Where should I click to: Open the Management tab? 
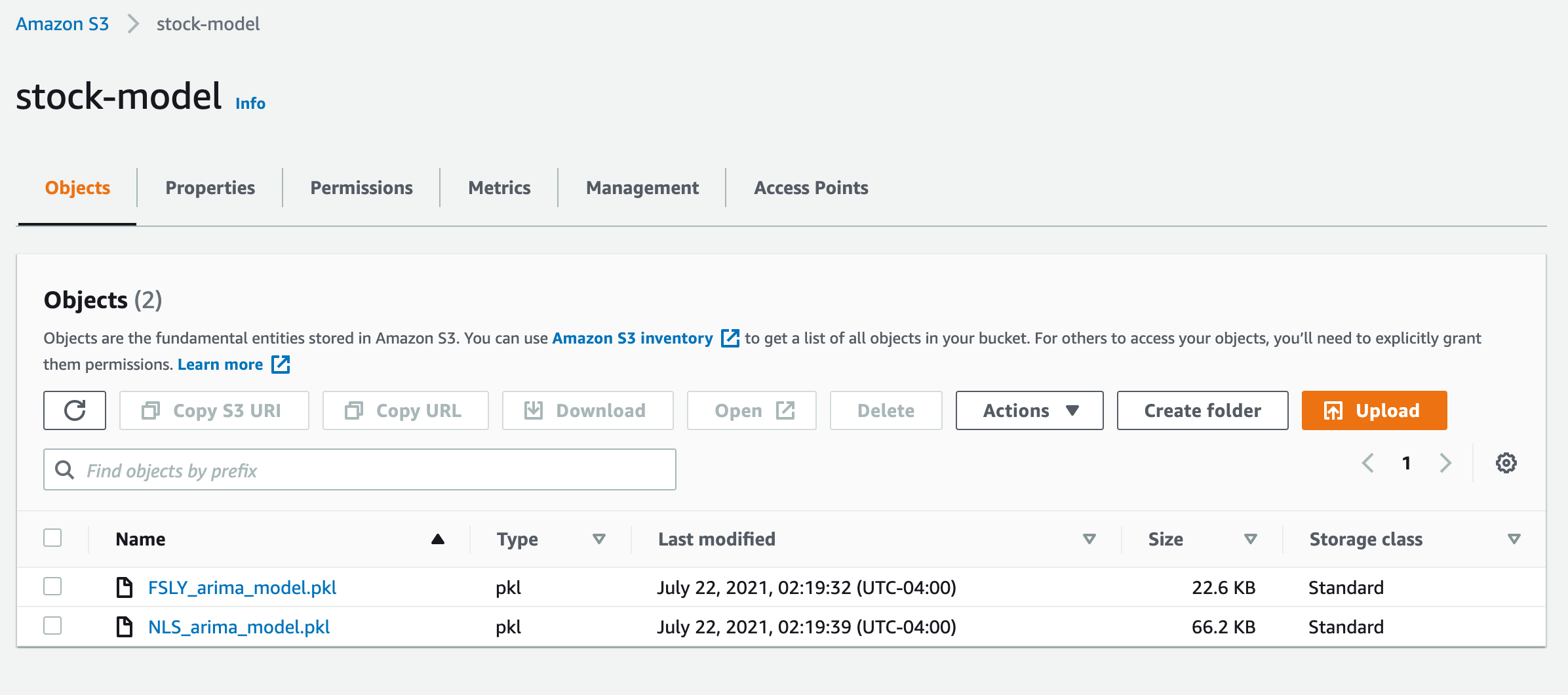[642, 188]
